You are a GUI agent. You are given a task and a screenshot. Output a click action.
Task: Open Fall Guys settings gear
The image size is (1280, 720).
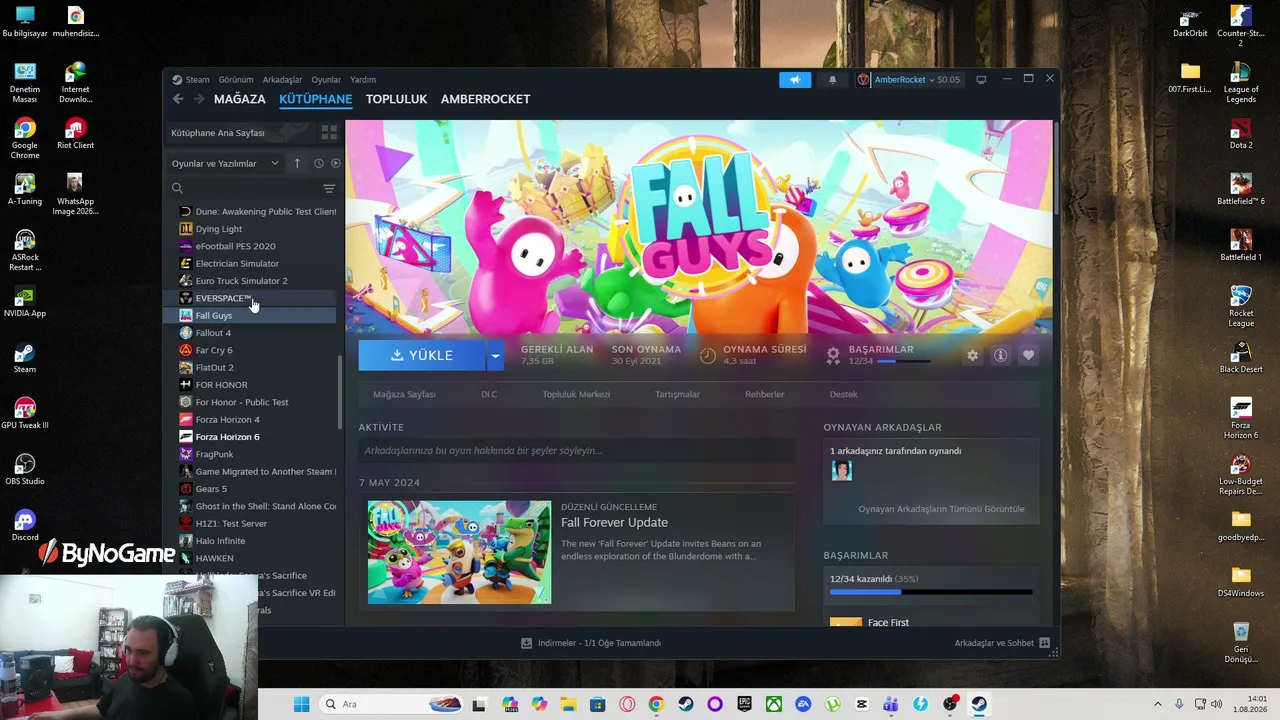click(972, 355)
